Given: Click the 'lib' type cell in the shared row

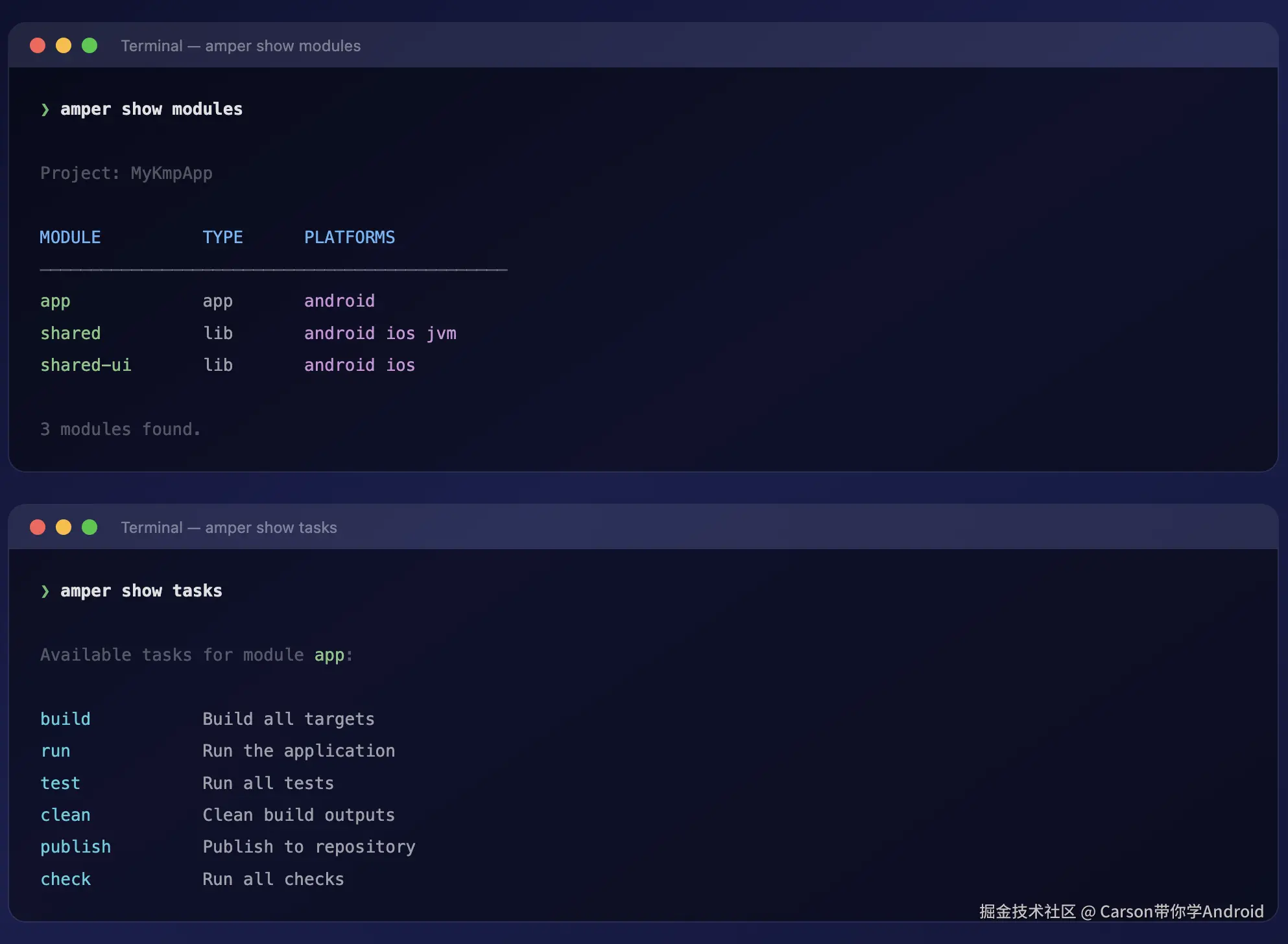Looking at the screenshot, I should coord(217,333).
